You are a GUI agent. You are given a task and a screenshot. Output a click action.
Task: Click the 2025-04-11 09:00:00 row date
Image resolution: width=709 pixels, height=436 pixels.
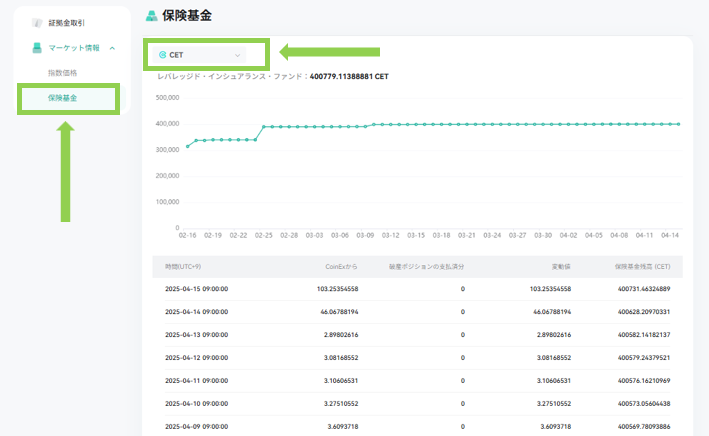[x=196, y=380]
